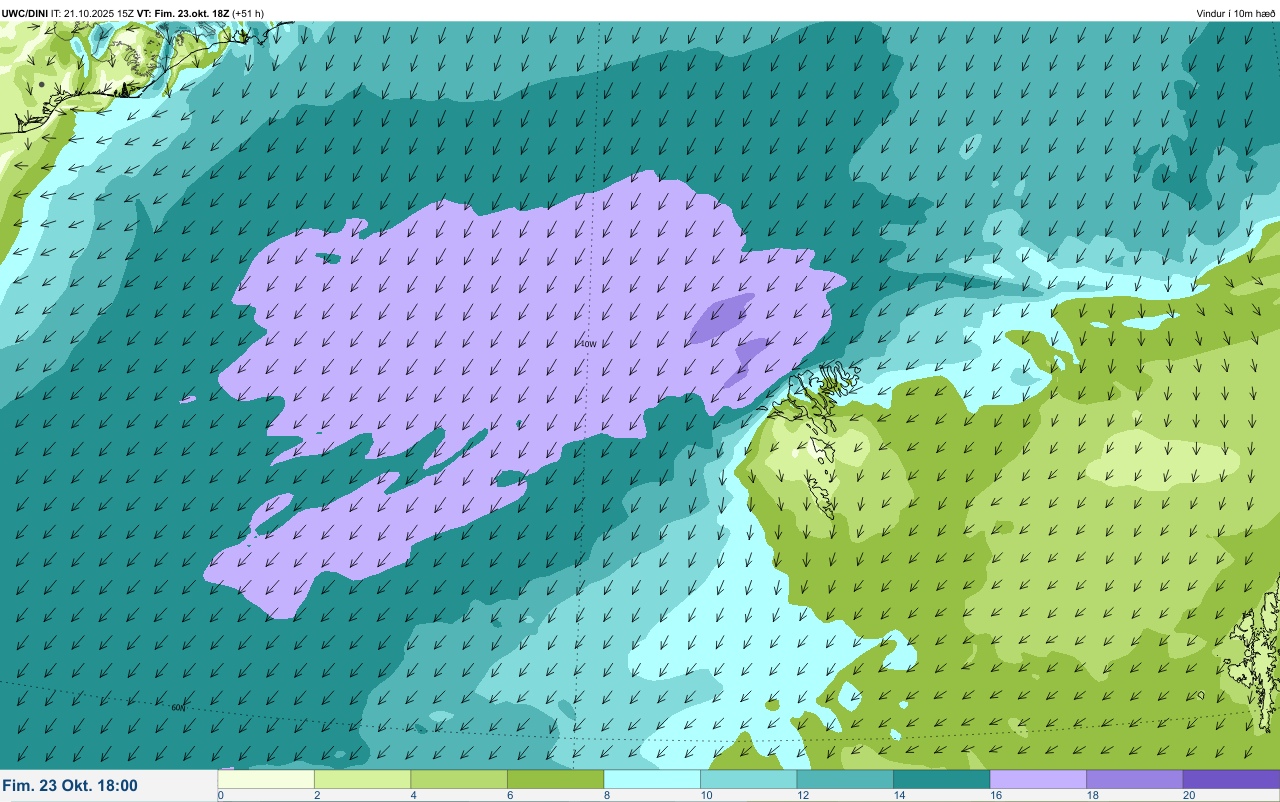Click the light purple 16–18 legend swatch
The width and height of the screenshot is (1280, 802).
click(1038, 779)
